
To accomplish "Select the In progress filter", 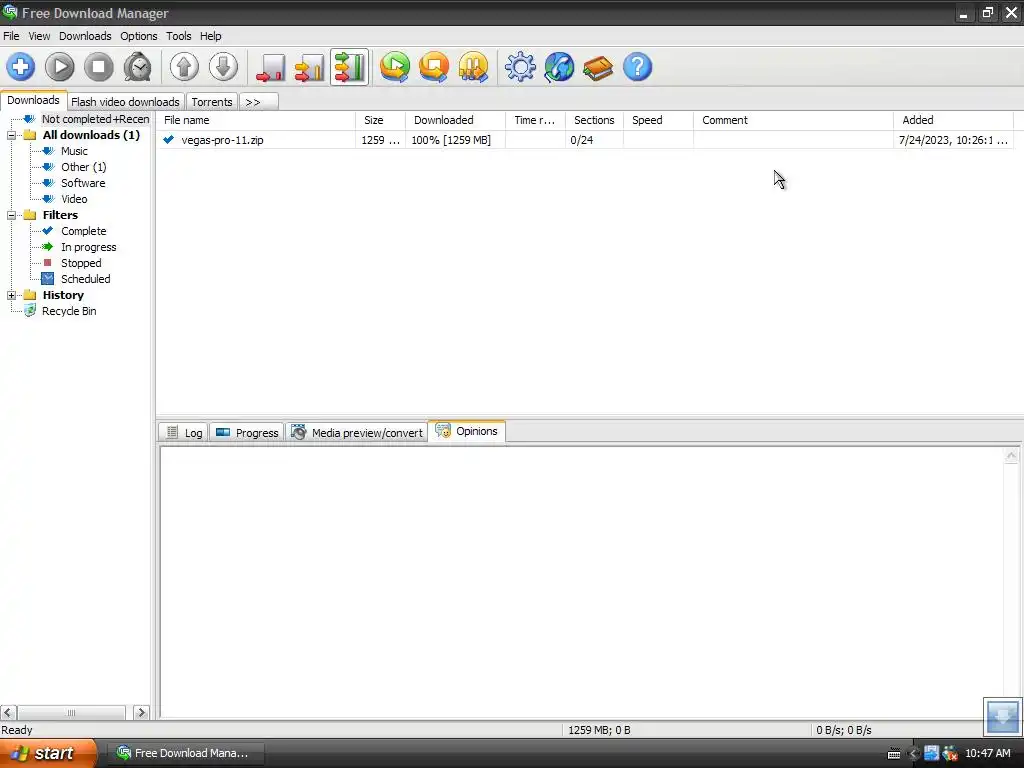I will pos(89,247).
